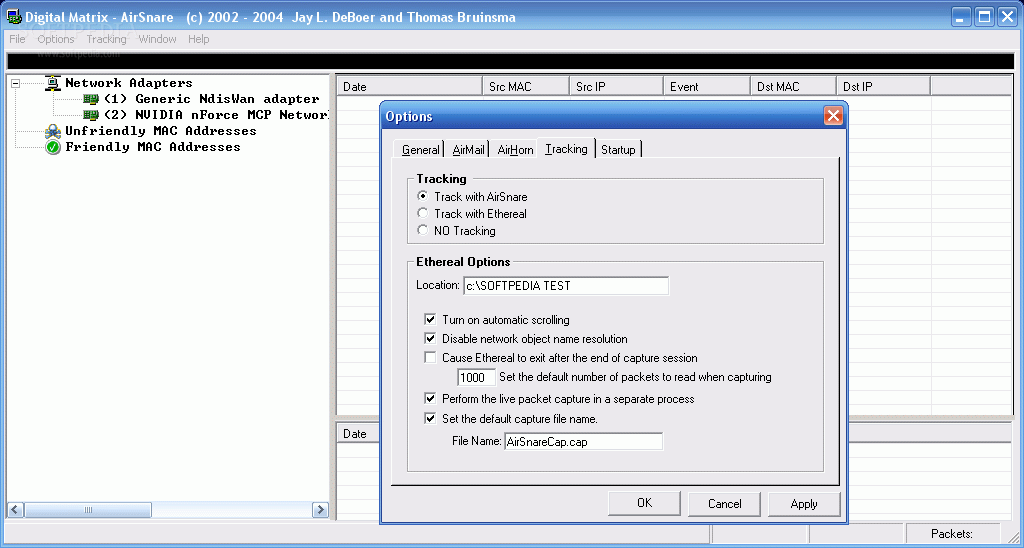Close the Options dialog with red X
1024x548 pixels.
(833, 116)
